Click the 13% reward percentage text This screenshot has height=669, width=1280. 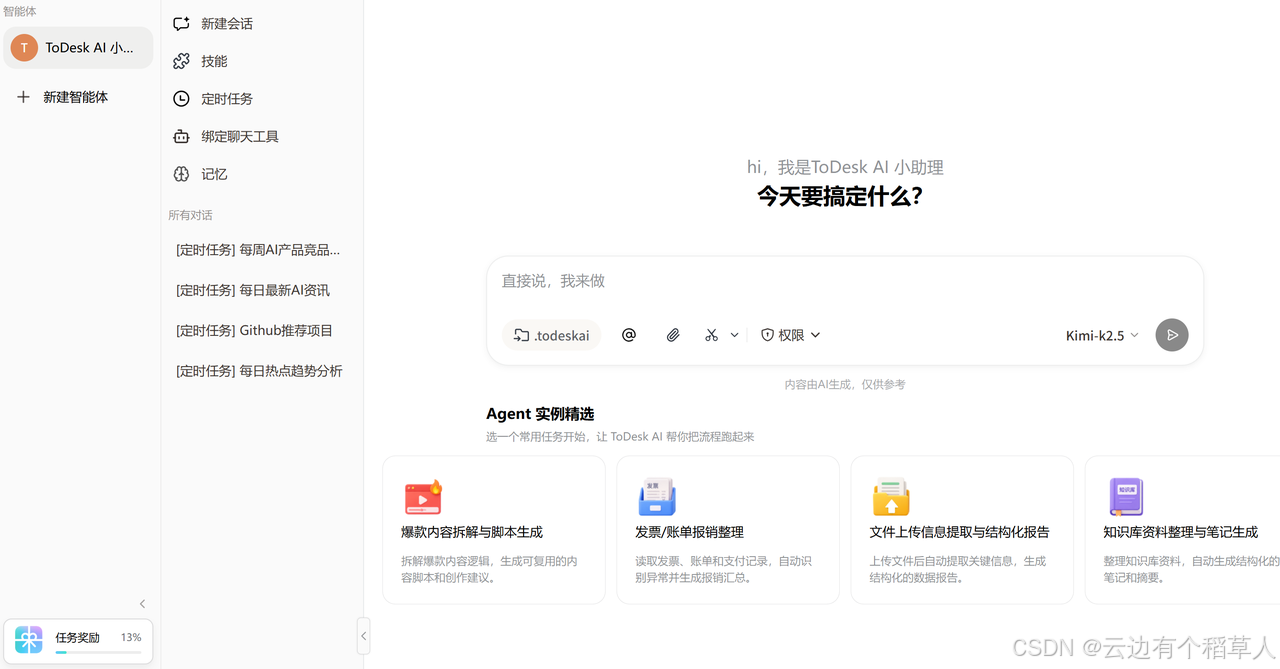(x=131, y=637)
